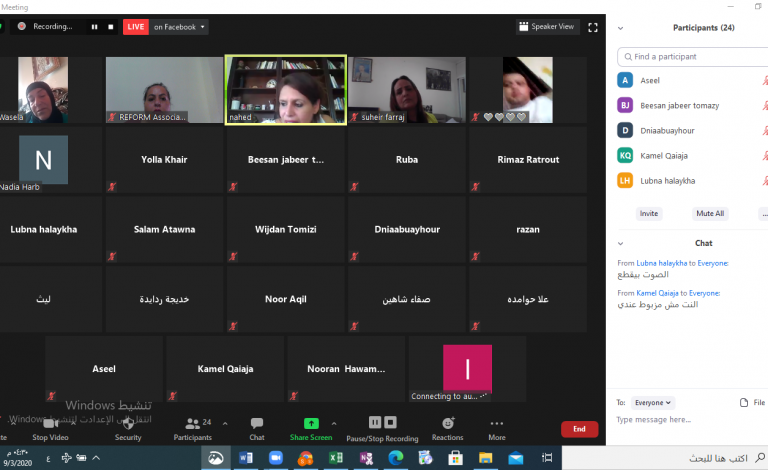Stop recording from bottom toolbar

click(390, 422)
